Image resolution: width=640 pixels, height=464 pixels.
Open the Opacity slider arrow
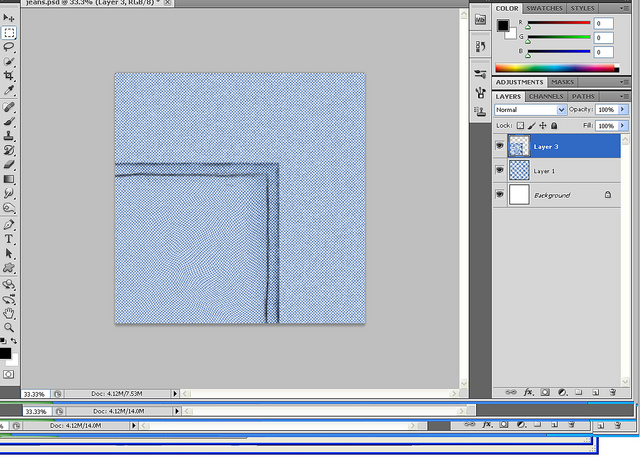click(623, 109)
